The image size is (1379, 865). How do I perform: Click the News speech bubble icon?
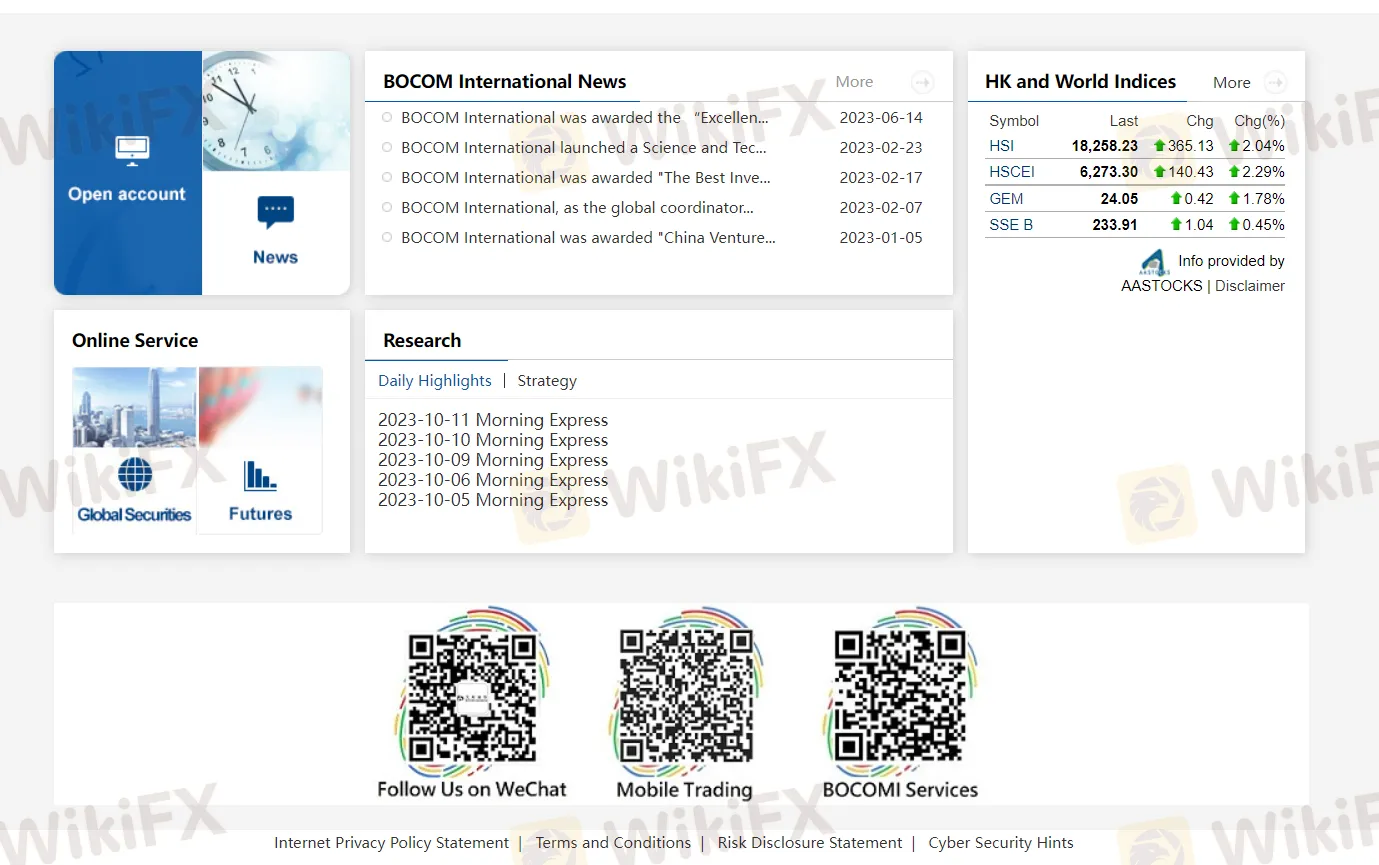[275, 212]
